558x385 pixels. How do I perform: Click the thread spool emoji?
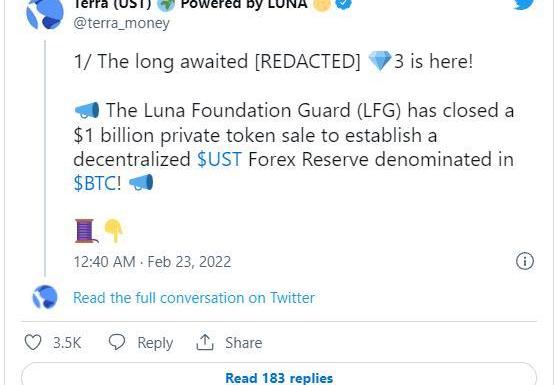[86, 231]
